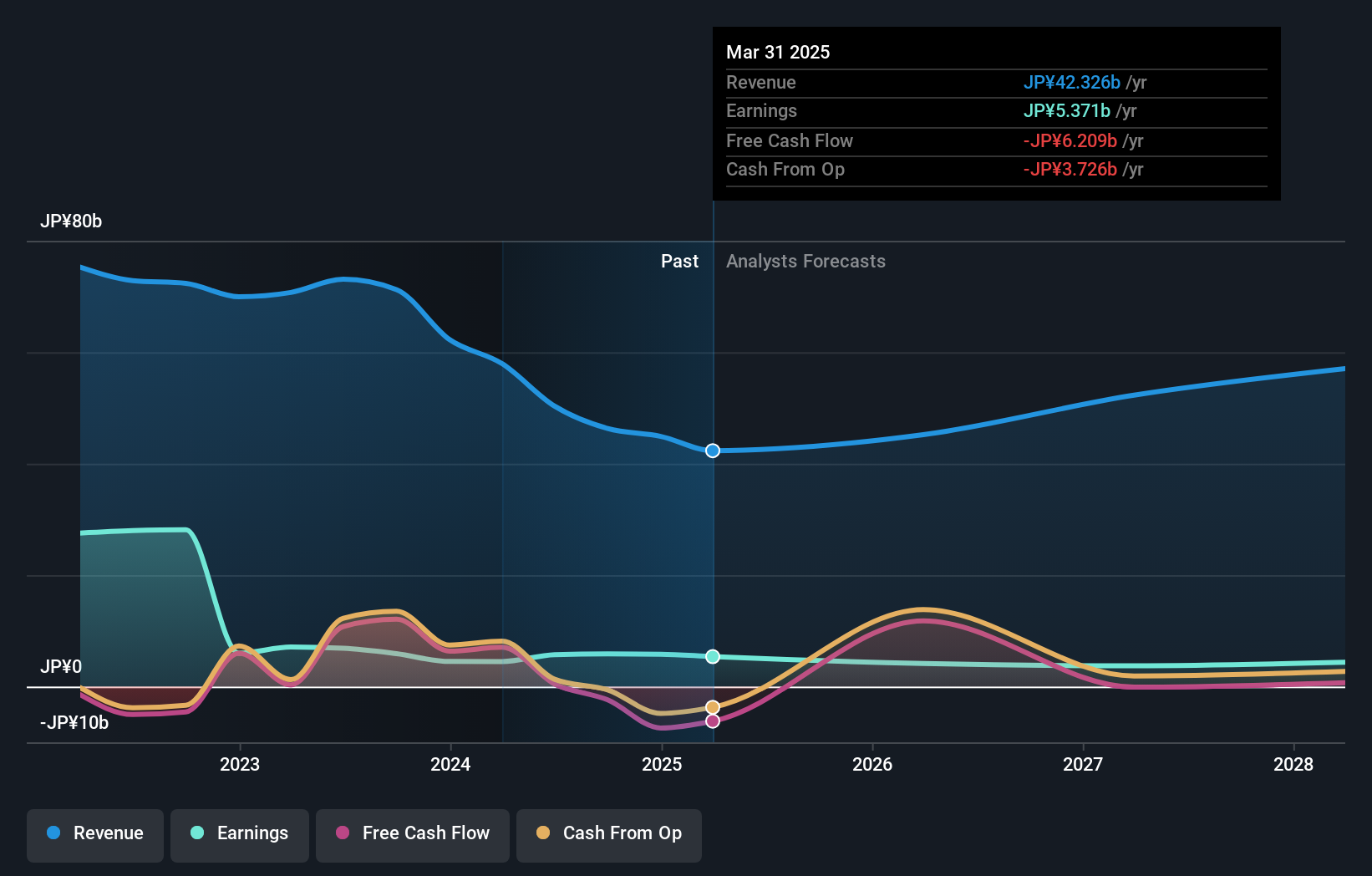
Task: Select the Earnings marker at the Past divider
Action: [712, 656]
